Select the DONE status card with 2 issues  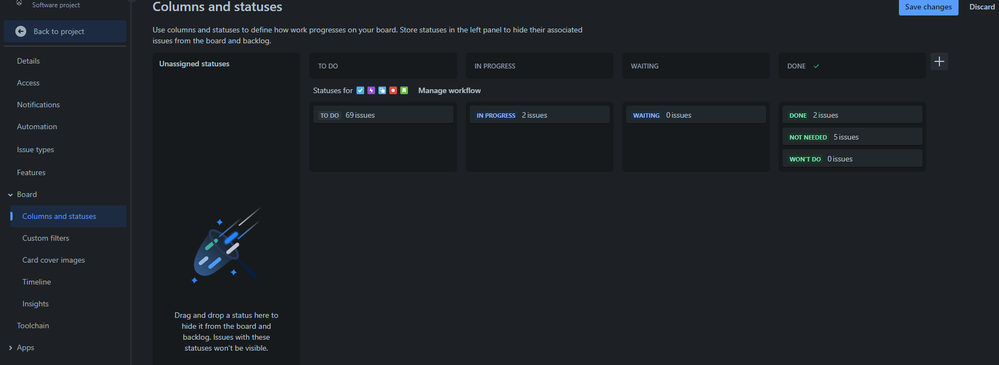(x=852, y=115)
